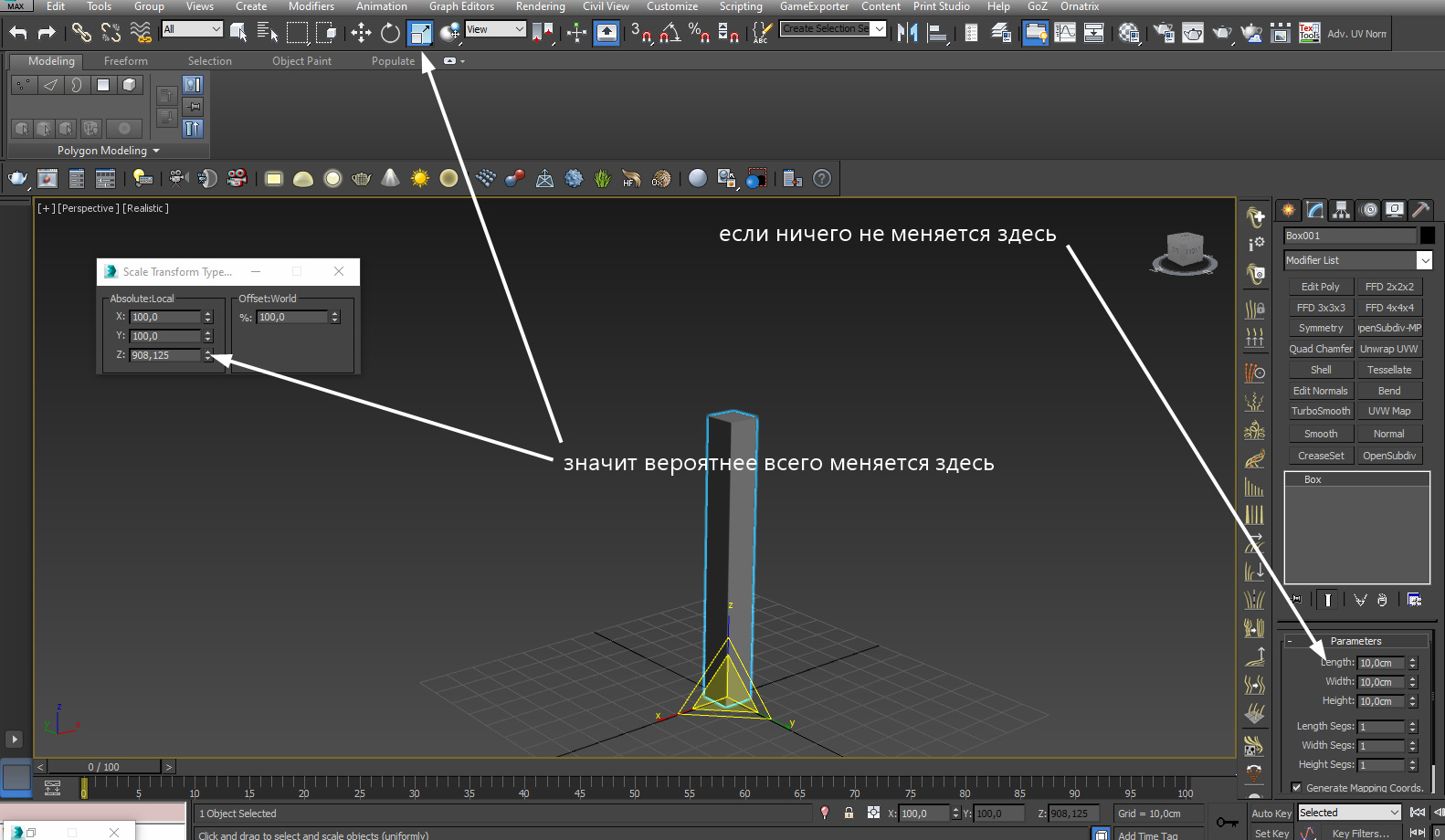Toggle the selection lock padlock
The image size is (1445, 840).
click(849, 813)
